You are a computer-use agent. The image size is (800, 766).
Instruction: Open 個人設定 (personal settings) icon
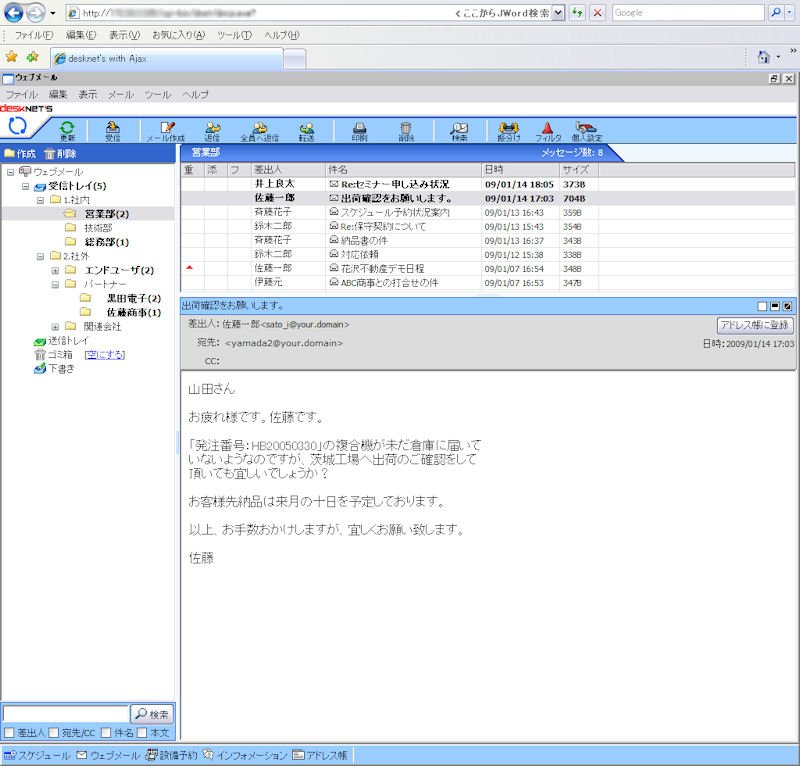pyautogui.click(x=586, y=131)
